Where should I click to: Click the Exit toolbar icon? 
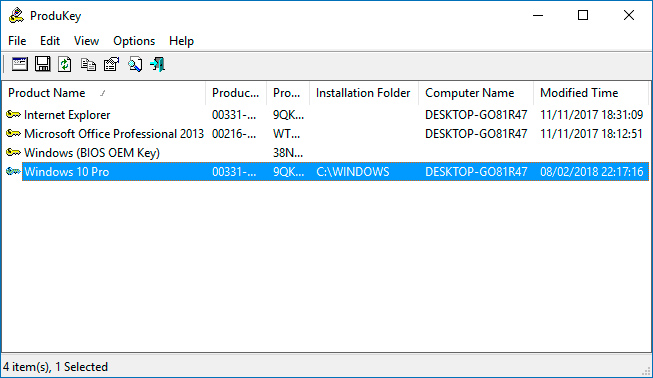click(x=157, y=64)
